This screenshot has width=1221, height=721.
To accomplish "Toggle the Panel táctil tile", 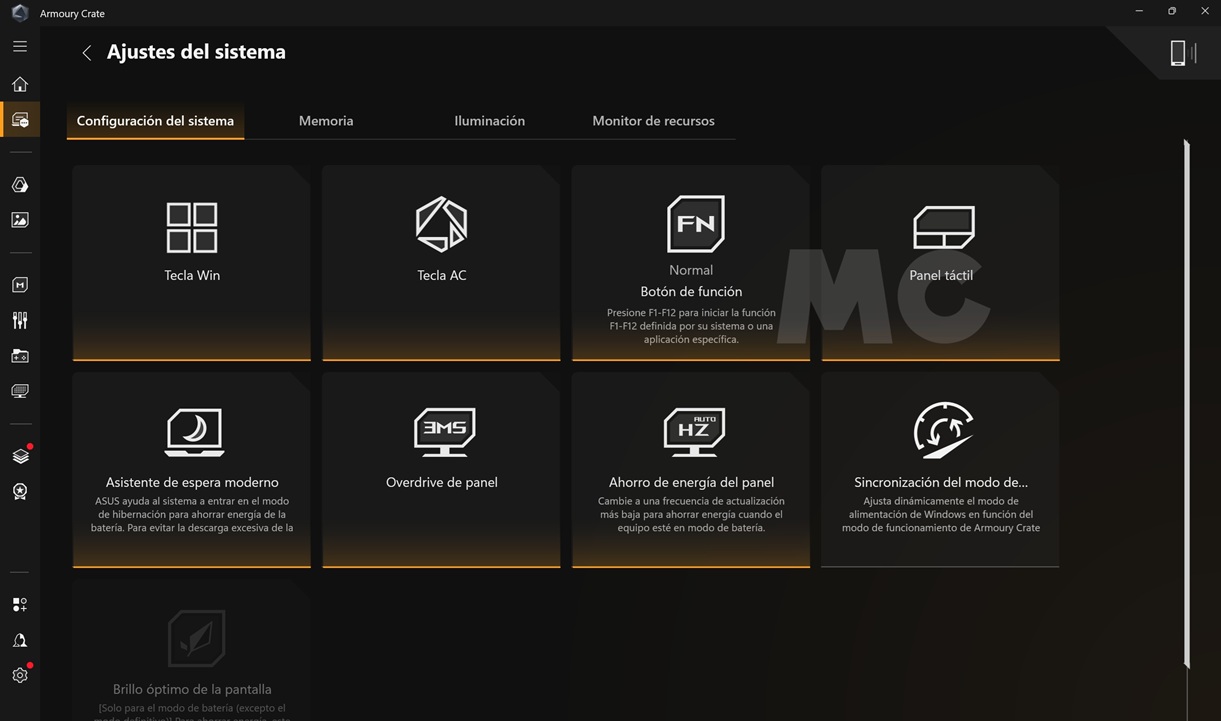I will (x=940, y=262).
